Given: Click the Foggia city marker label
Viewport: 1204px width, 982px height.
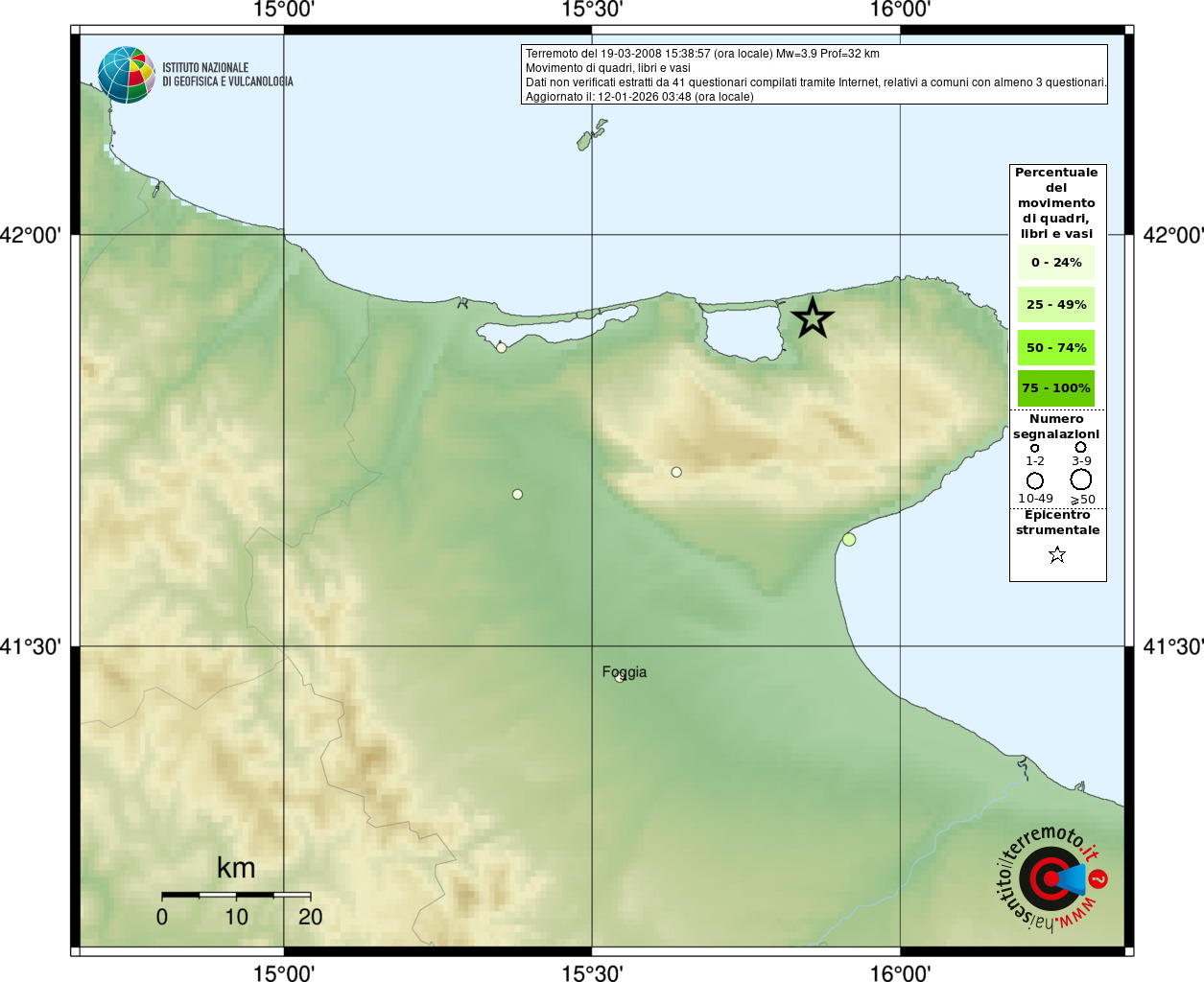Looking at the screenshot, I should pyautogui.click(x=625, y=672).
